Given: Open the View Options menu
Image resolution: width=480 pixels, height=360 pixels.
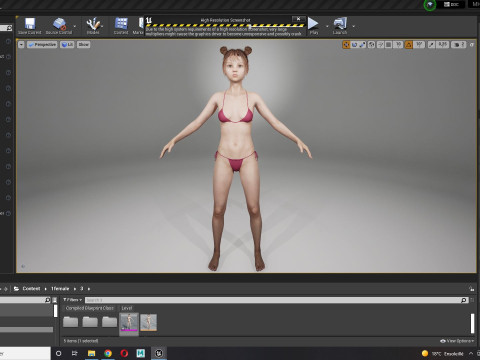Looking at the screenshot, I should click(x=457, y=341).
